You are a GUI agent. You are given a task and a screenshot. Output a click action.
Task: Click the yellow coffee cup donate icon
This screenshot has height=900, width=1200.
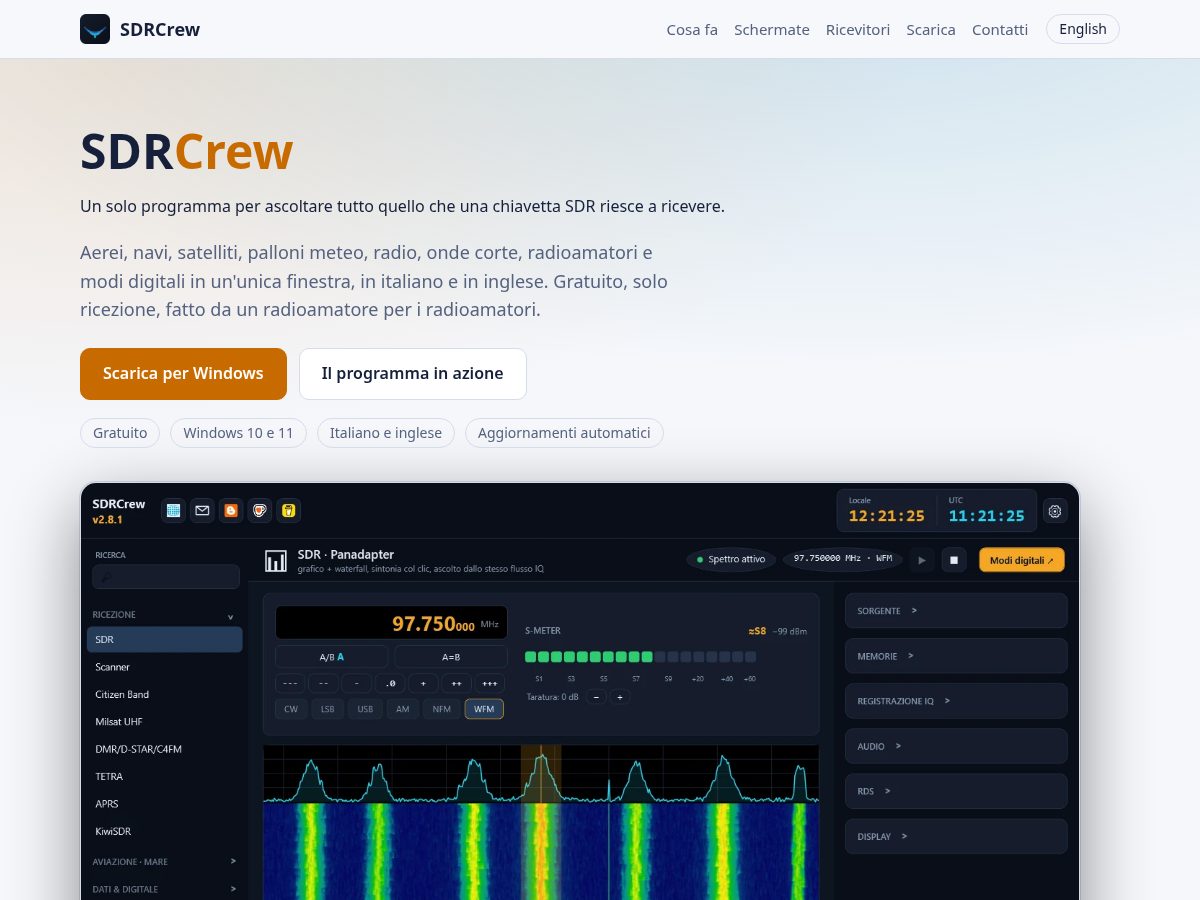pos(289,511)
